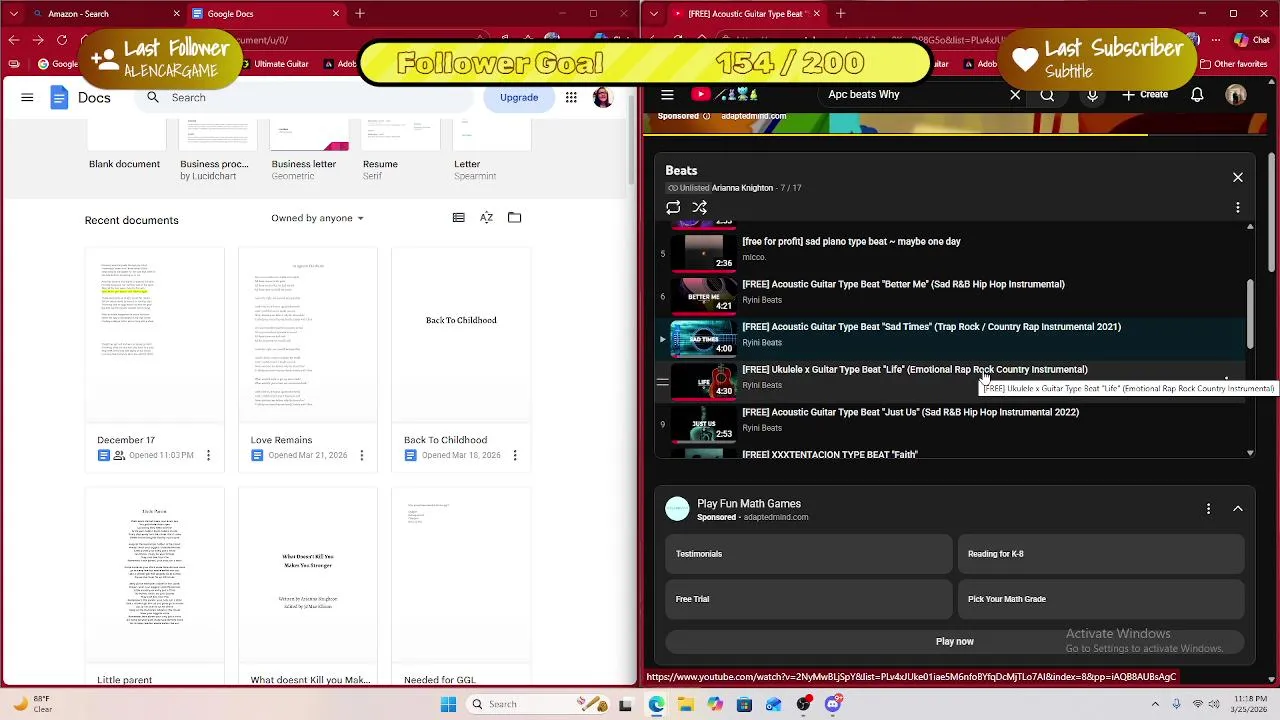Open more options for December 17 document
1280x720 pixels.
[x=208, y=455]
